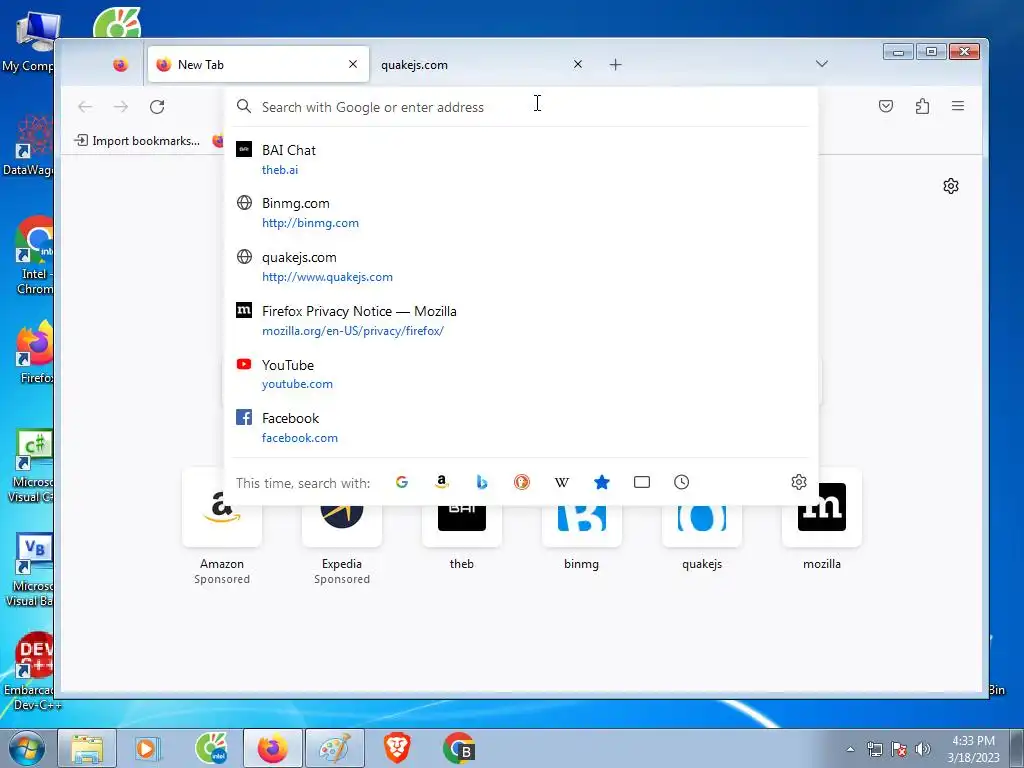Focus the search or address field
This screenshot has height=768, width=1024.
(x=521, y=107)
